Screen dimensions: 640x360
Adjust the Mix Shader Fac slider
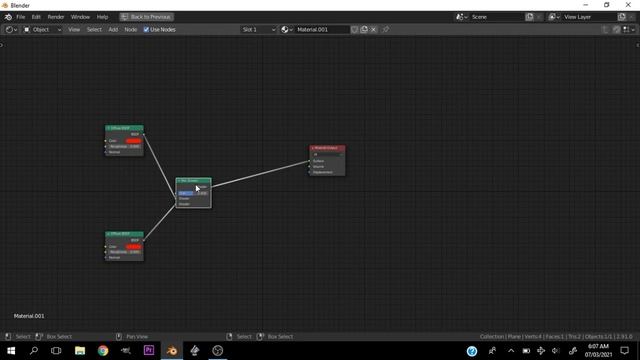click(x=193, y=193)
